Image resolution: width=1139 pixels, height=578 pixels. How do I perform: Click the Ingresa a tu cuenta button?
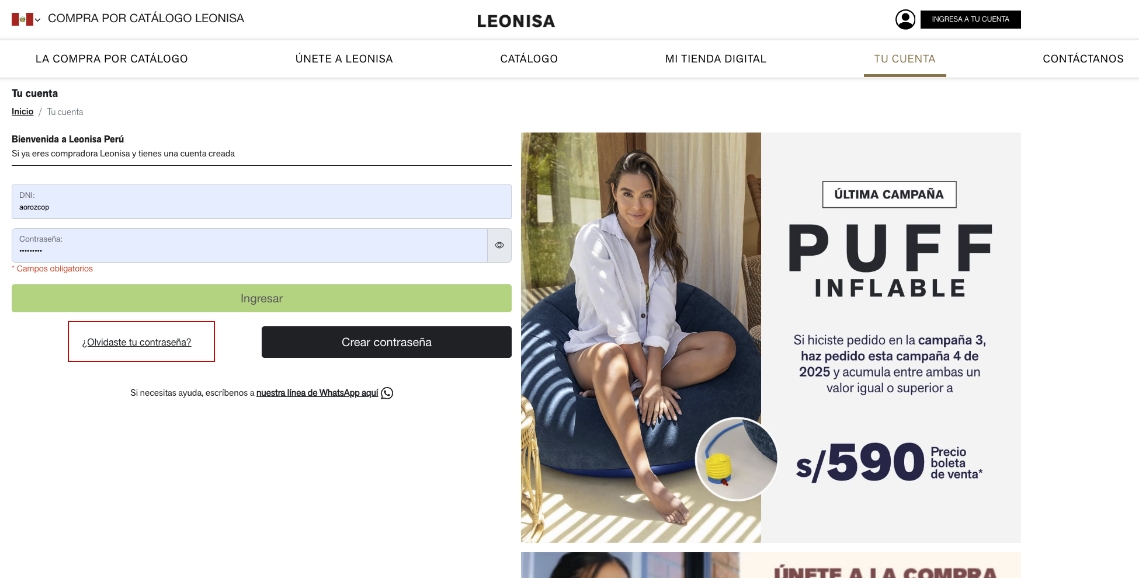click(x=970, y=20)
